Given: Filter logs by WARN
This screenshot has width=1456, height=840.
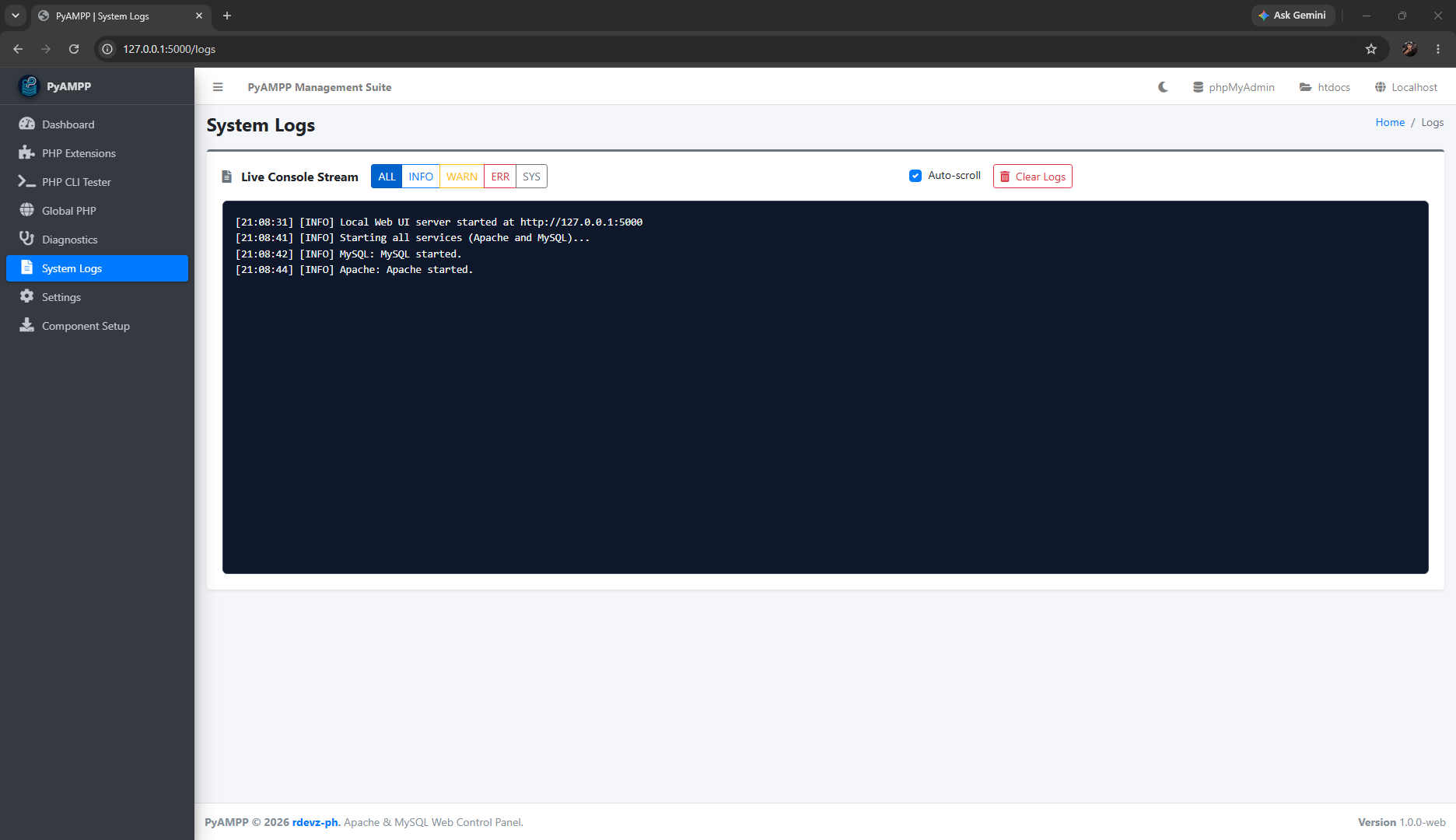Looking at the screenshot, I should (462, 177).
